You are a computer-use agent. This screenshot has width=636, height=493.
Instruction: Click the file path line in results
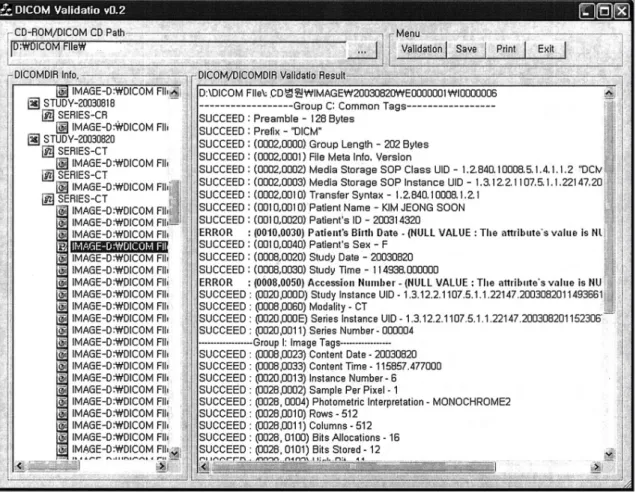coord(348,93)
